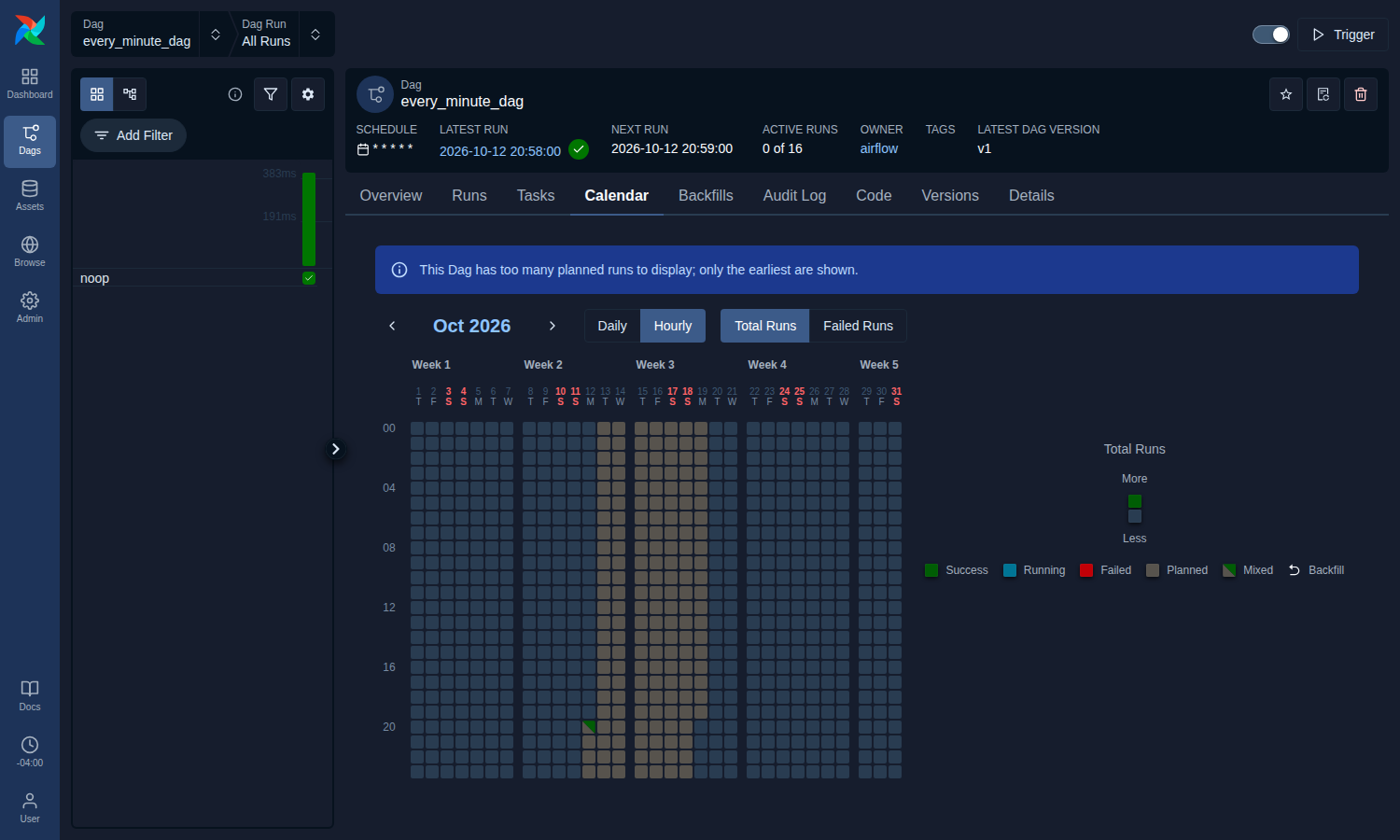Open the Admin menu in sidebar
Viewport: 1400px width, 840px height.
(x=30, y=308)
